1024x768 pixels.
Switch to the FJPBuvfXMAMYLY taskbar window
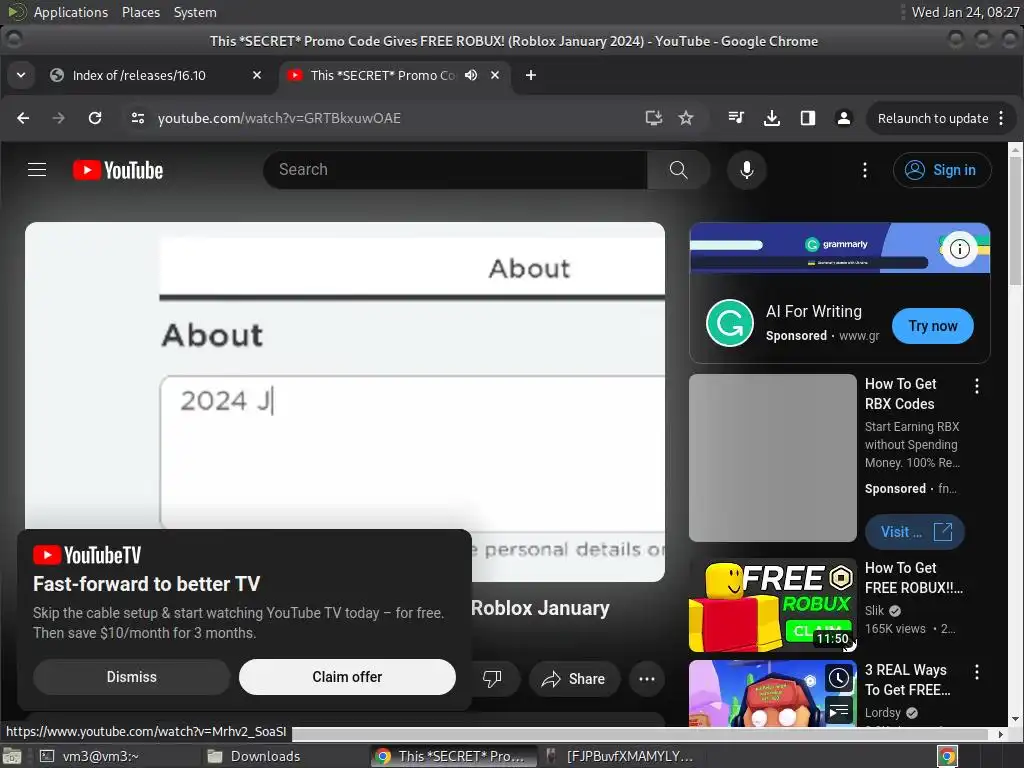620,756
